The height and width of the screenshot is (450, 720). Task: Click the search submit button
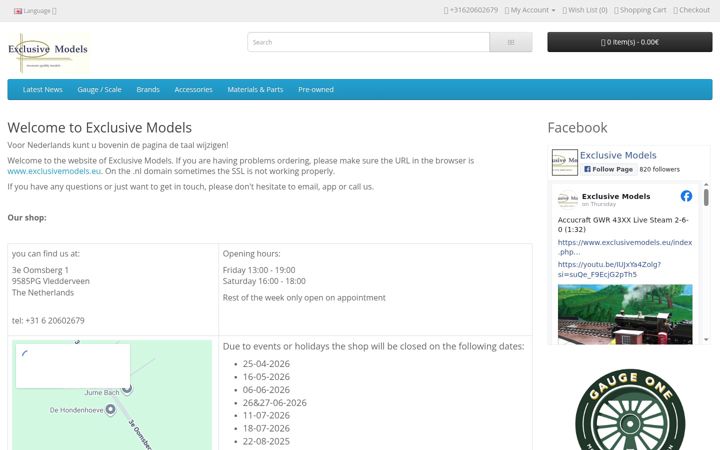click(511, 42)
